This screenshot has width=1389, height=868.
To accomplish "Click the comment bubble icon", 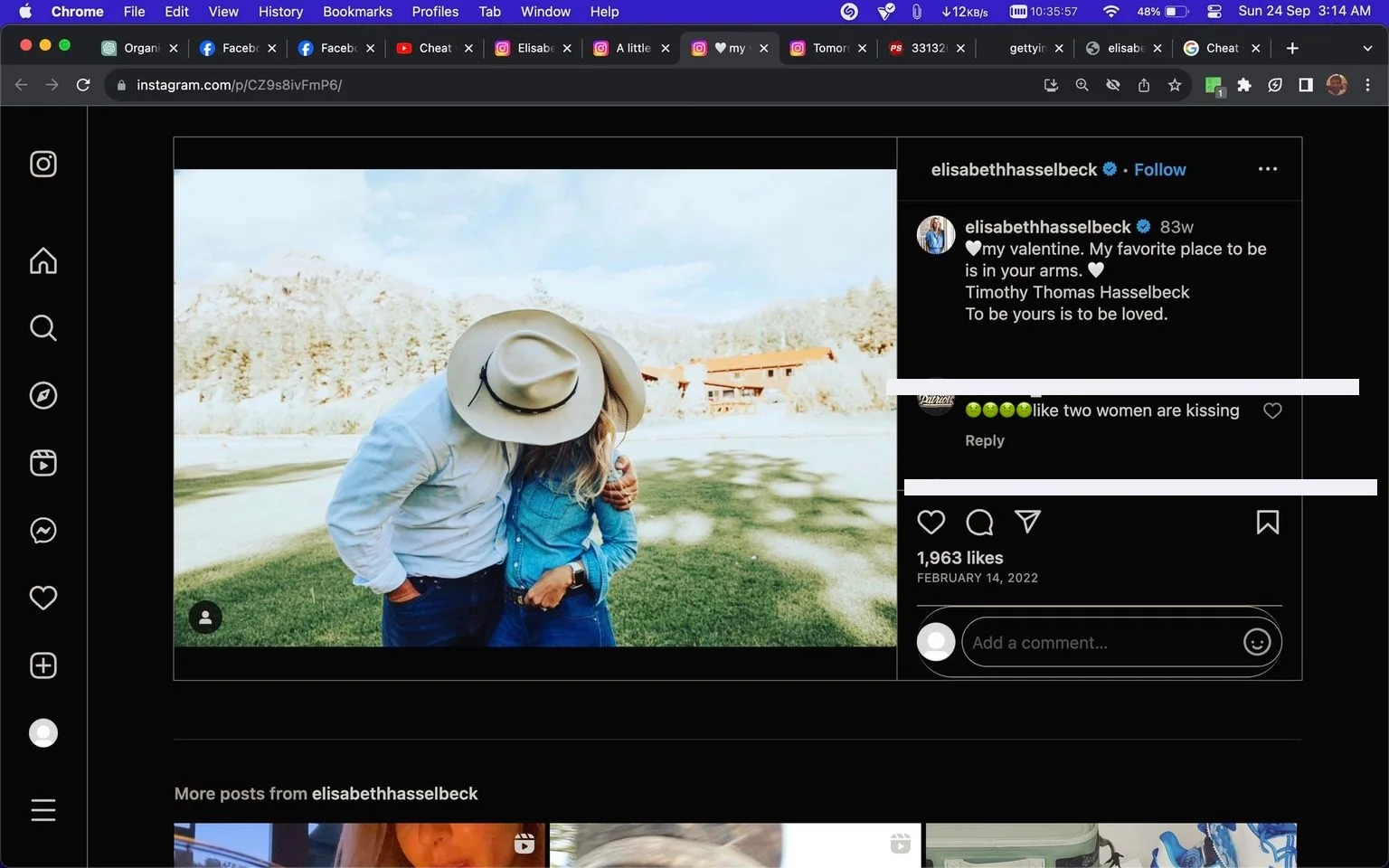I will pos(979,522).
